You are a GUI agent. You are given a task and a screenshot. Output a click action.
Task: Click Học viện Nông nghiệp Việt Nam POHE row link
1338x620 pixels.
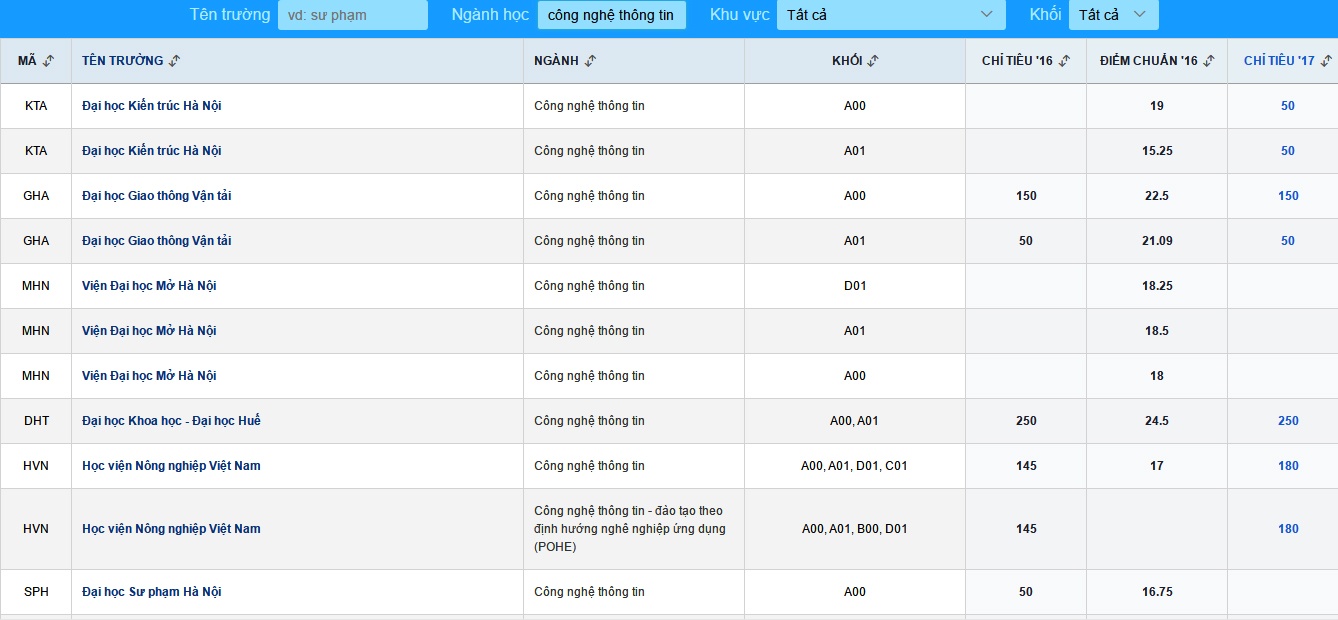click(171, 529)
